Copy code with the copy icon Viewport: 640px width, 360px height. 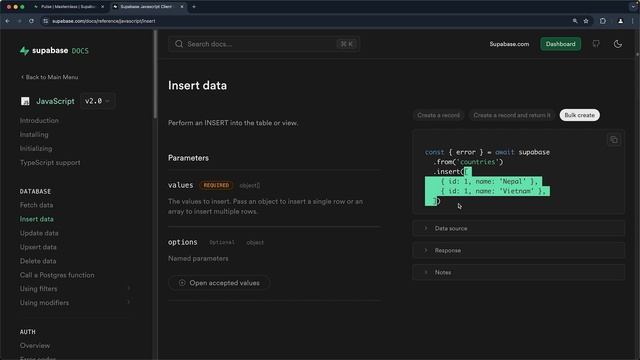[x=613, y=140]
